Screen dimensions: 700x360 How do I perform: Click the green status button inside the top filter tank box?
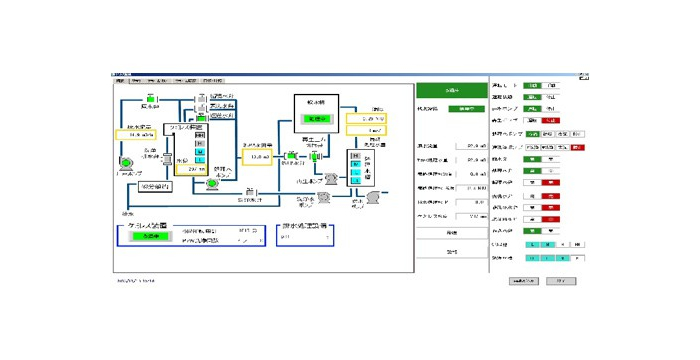(x=317, y=119)
